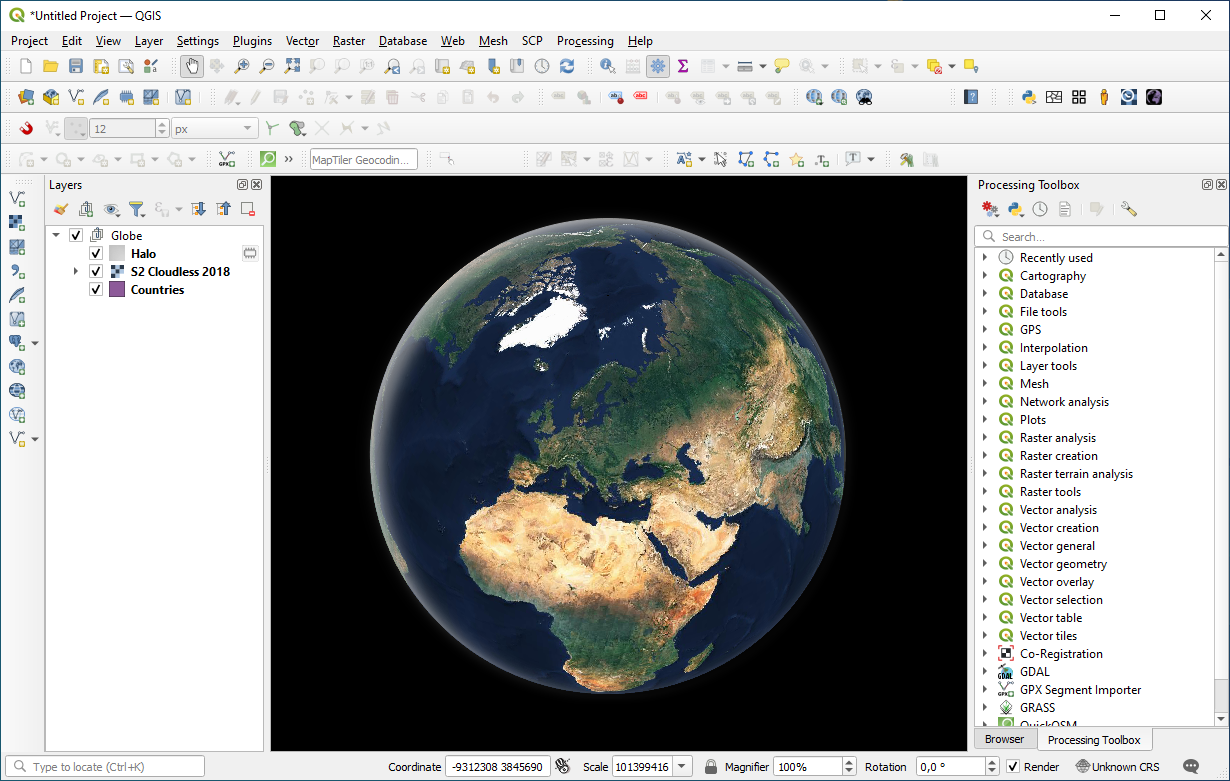
Task: Collapse the Globe group
Action: coord(57,234)
